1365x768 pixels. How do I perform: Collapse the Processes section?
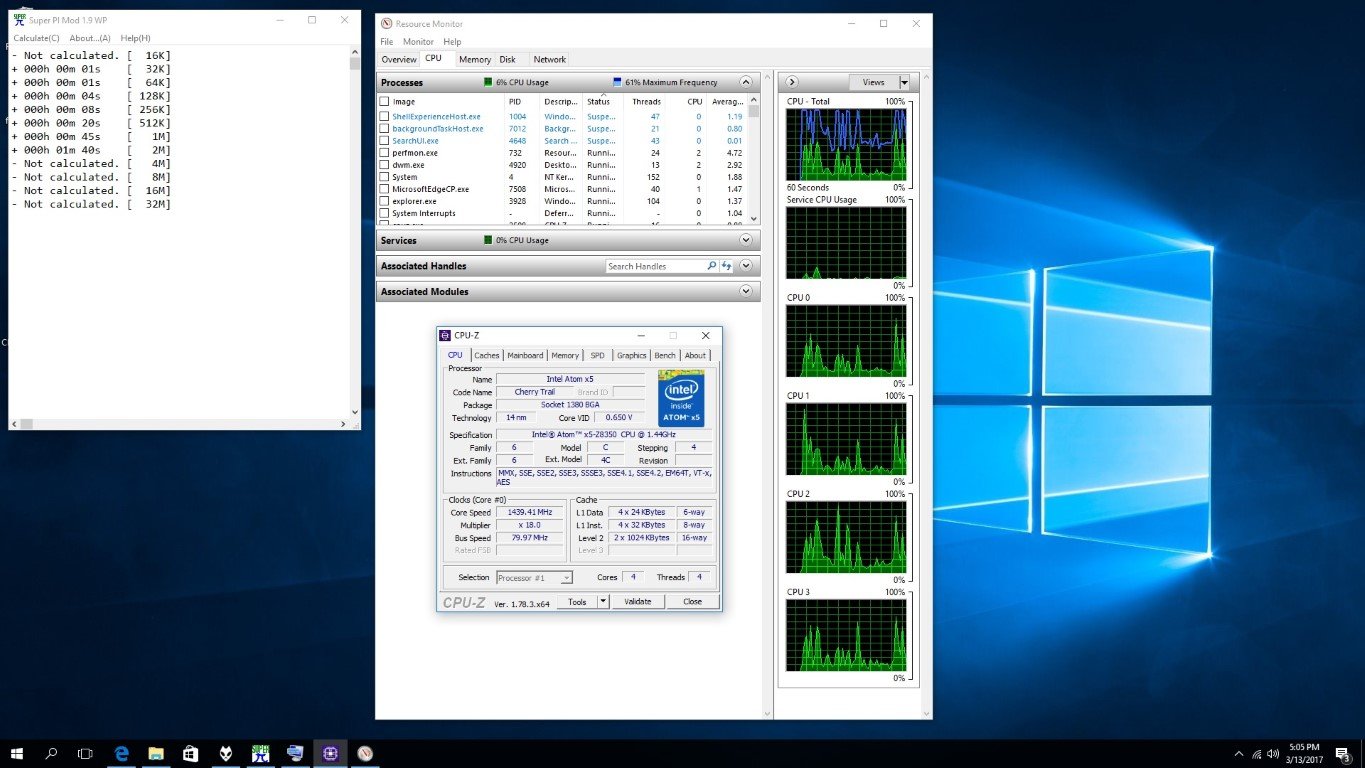[745, 82]
